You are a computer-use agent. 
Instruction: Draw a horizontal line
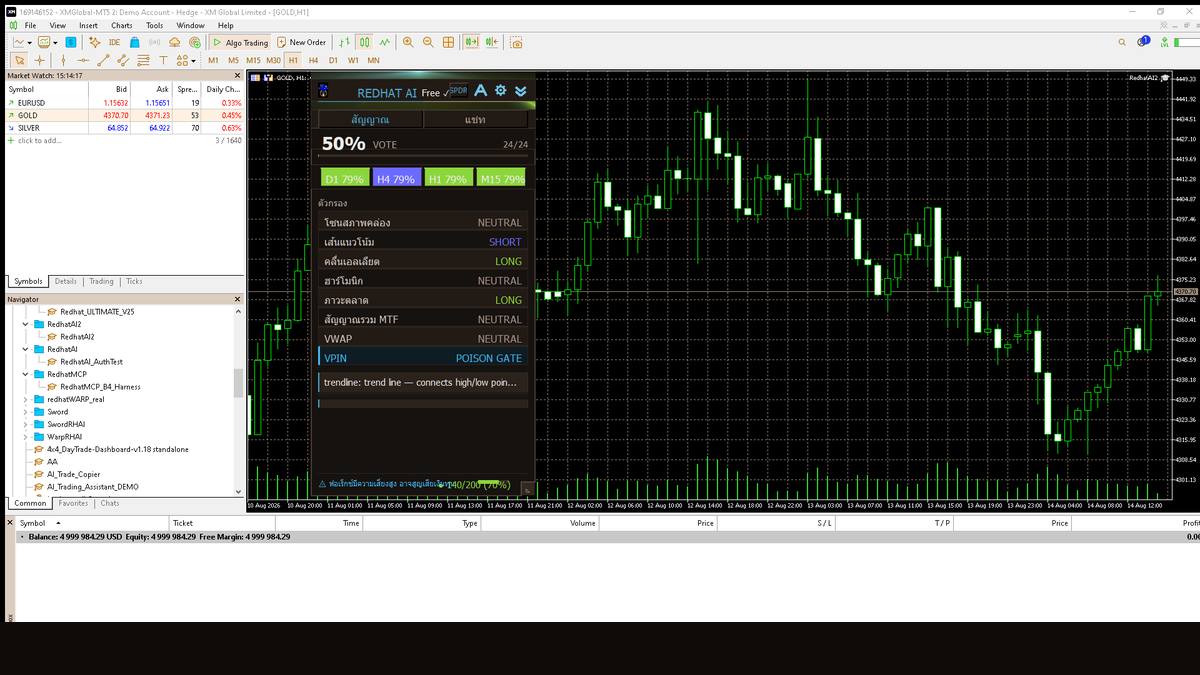point(83,60)
